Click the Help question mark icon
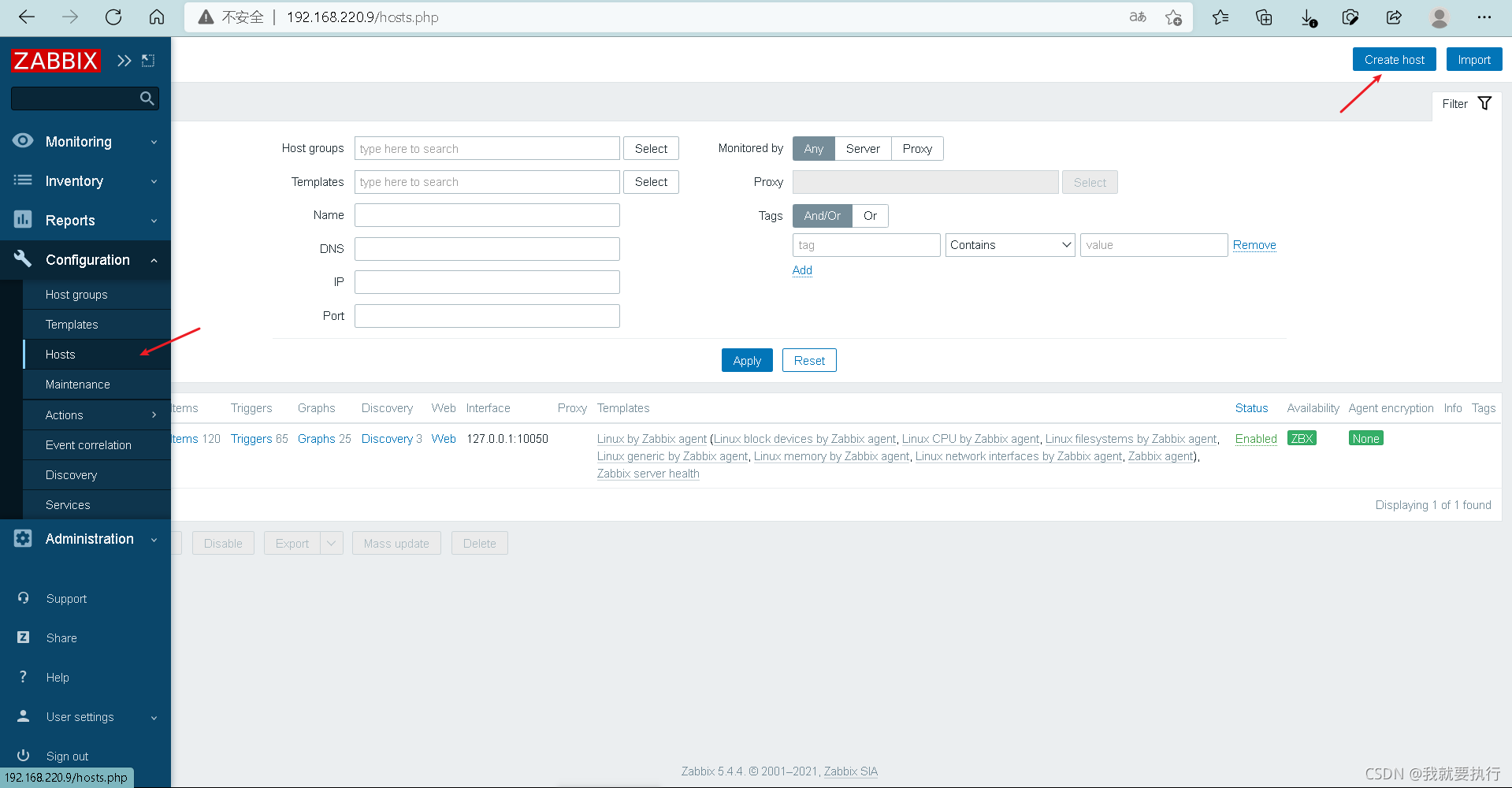The image size is (1512, 788). coord(24,677)
